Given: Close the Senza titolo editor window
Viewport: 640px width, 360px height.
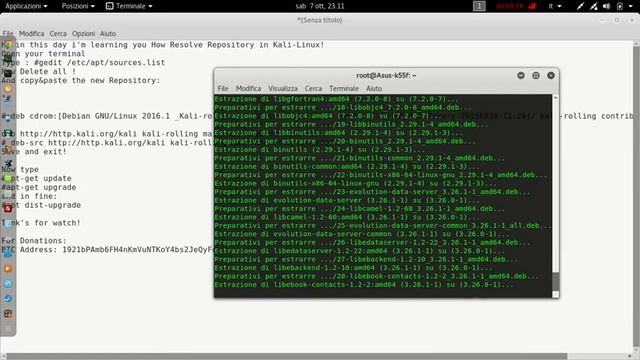Looking at the screenshot, I should coord(631,20).
